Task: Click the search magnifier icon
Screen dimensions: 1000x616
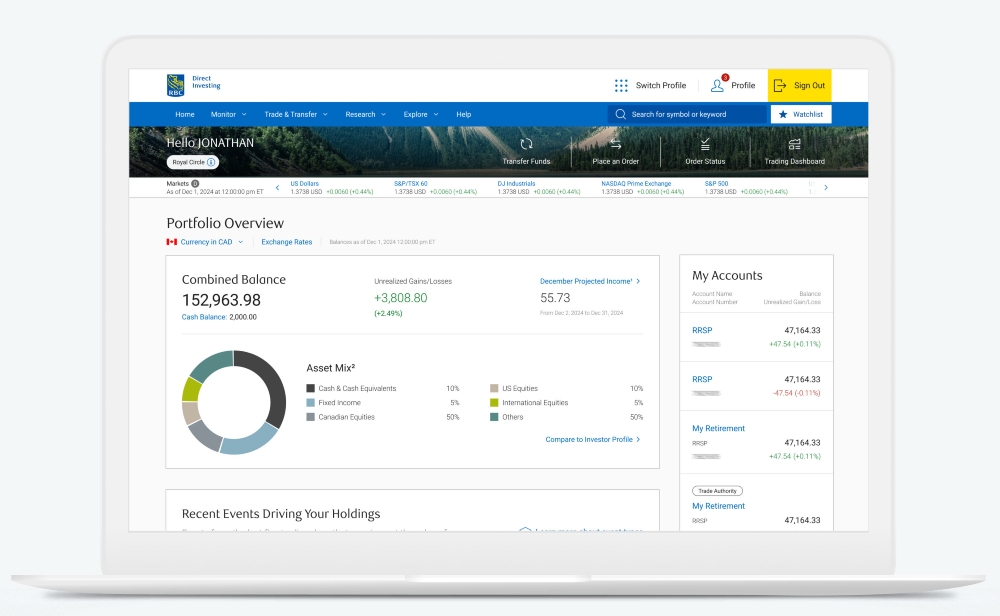Action: click(x=621, y=114)
